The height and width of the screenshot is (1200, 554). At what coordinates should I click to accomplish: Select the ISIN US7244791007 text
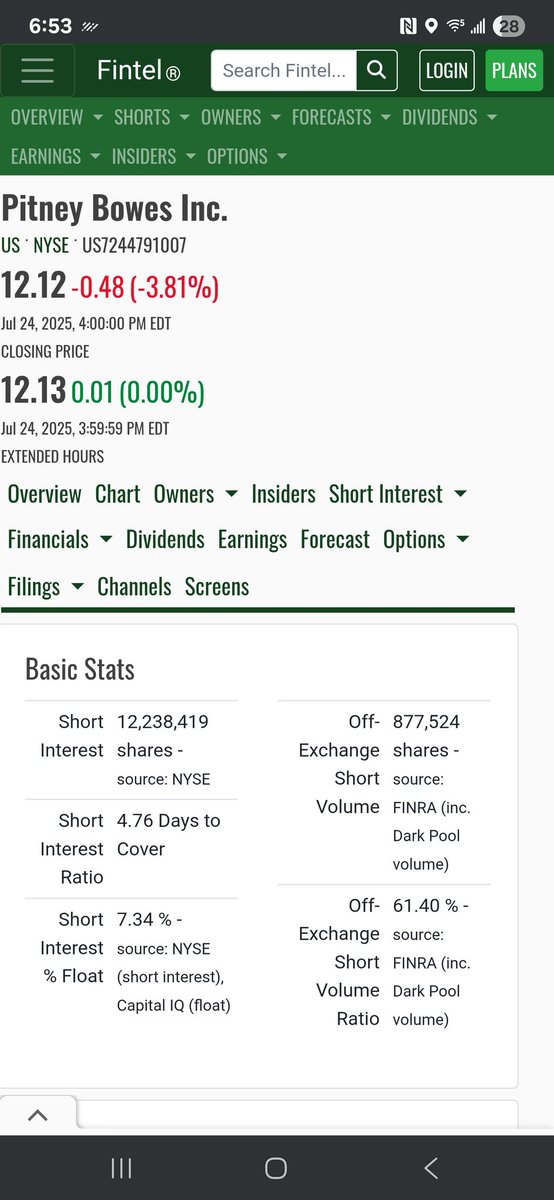coord(134,245)
